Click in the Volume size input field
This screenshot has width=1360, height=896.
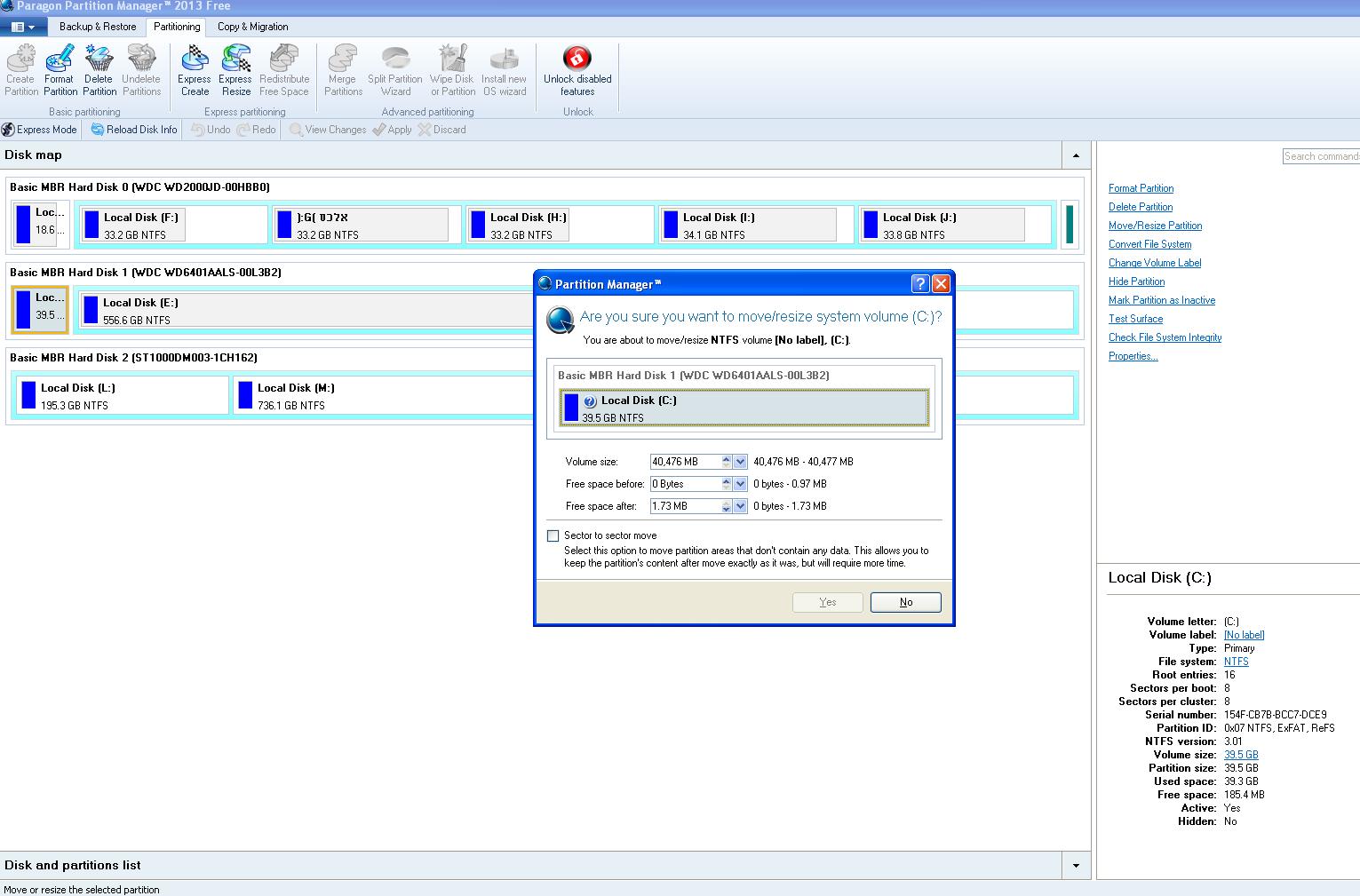pyautogui.click(x=684, y=462)
